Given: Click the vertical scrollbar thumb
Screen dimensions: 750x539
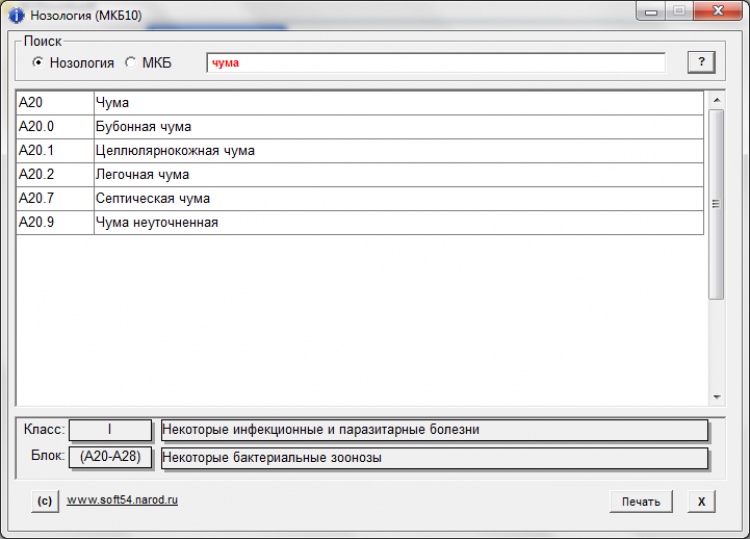Looking at the screenshot, I should 715,203.
